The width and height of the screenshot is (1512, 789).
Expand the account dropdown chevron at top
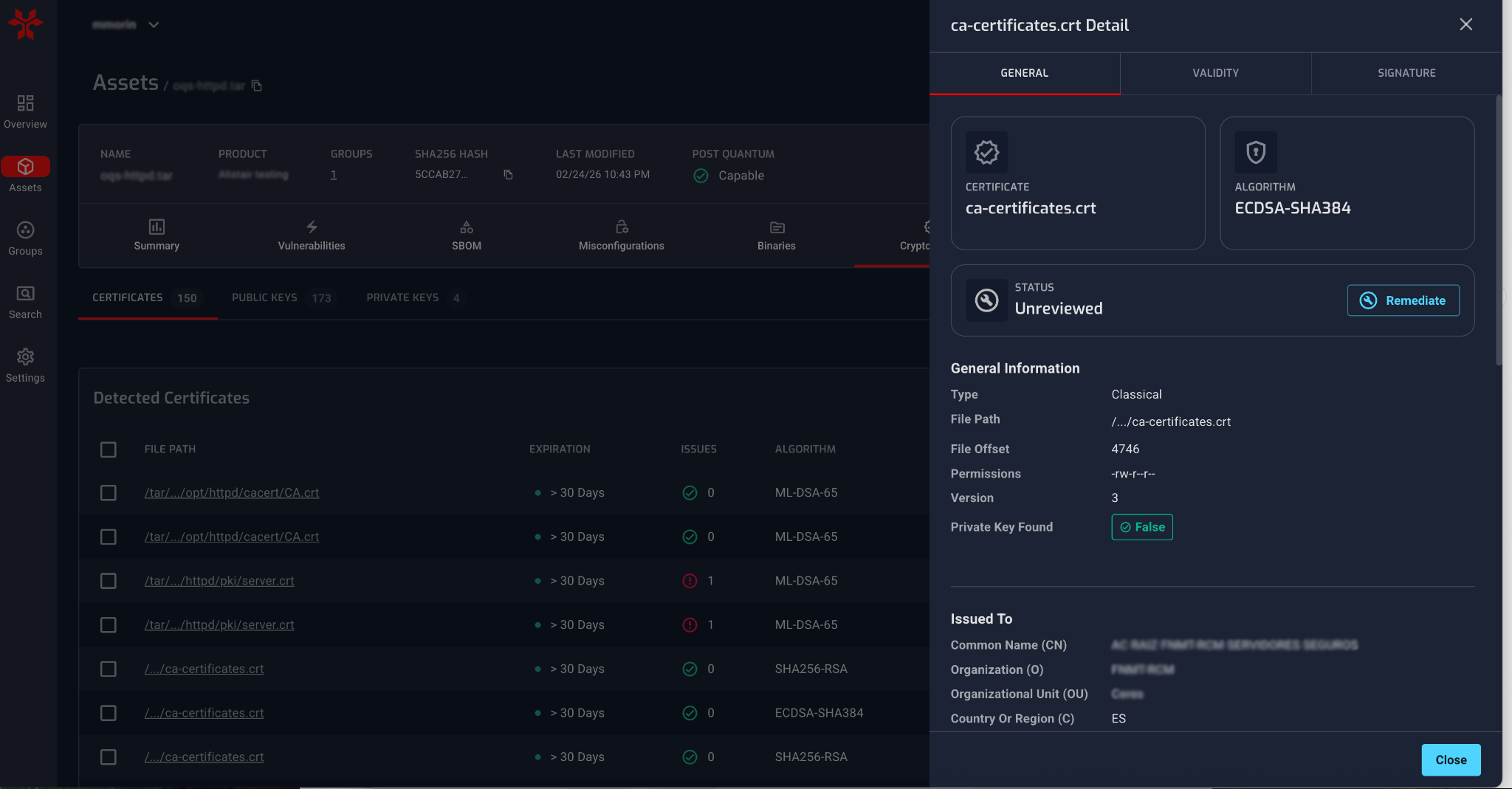(154, 24)
